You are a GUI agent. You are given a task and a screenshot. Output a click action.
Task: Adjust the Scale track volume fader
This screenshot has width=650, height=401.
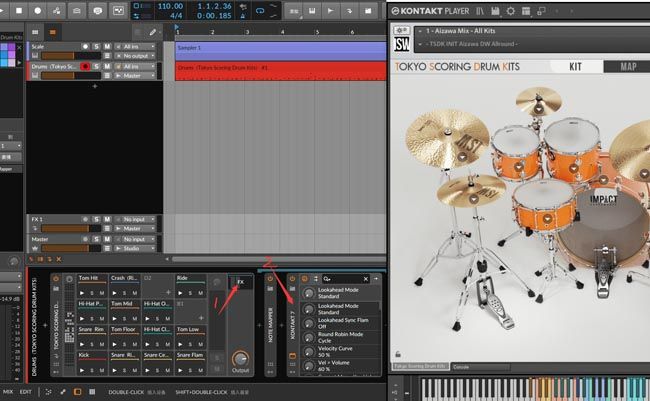[x=71, y=56]
